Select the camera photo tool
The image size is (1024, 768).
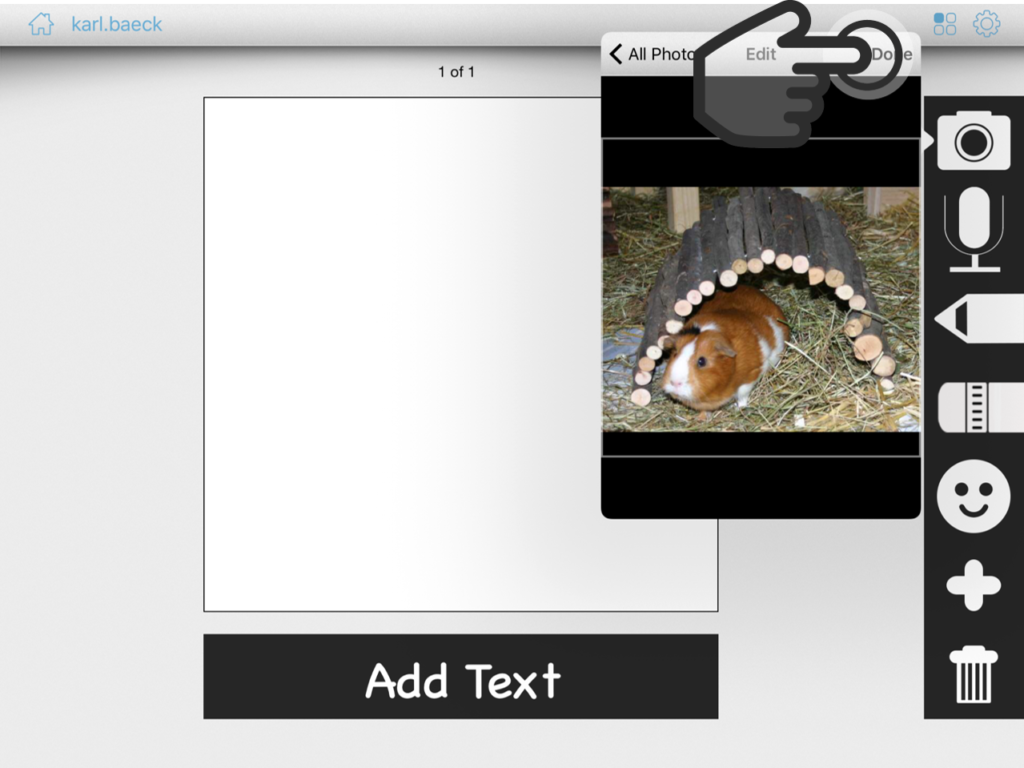click(x=974, y=140)
